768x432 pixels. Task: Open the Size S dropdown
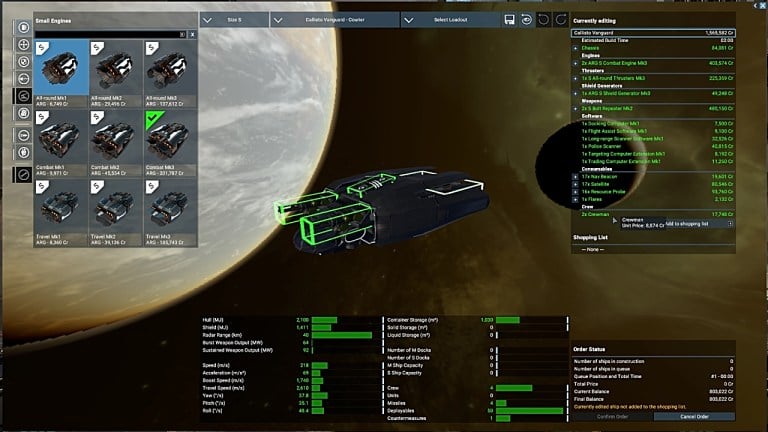pos(234,19)
